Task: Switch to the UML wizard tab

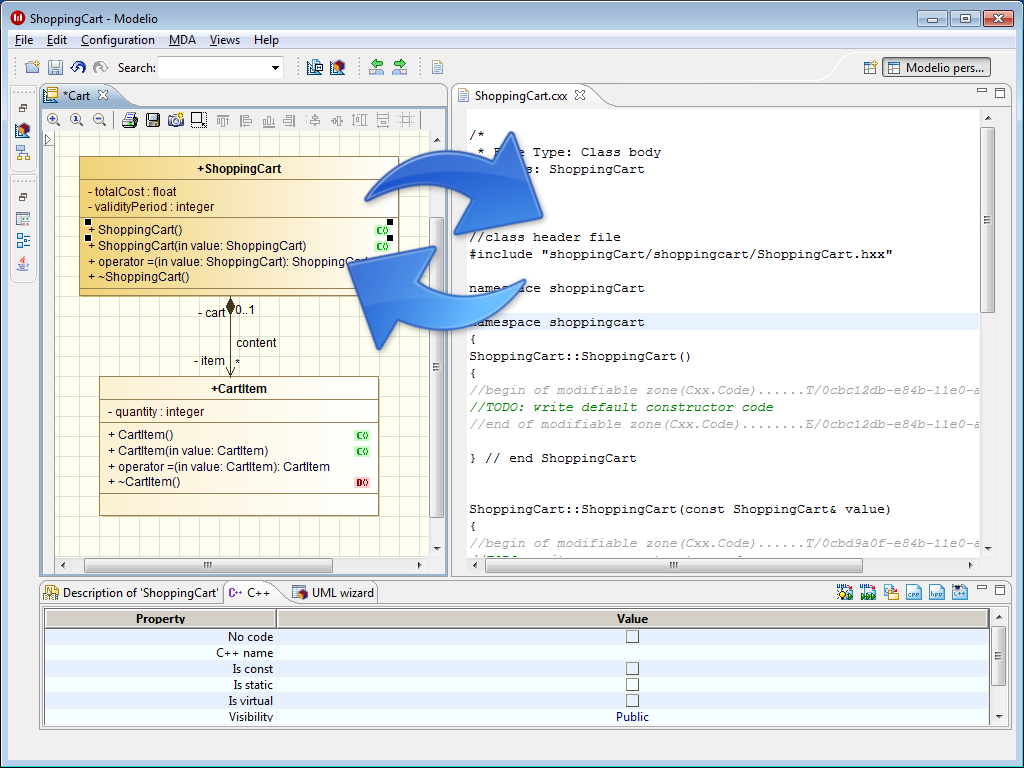Action: click(x=334, y=592)
